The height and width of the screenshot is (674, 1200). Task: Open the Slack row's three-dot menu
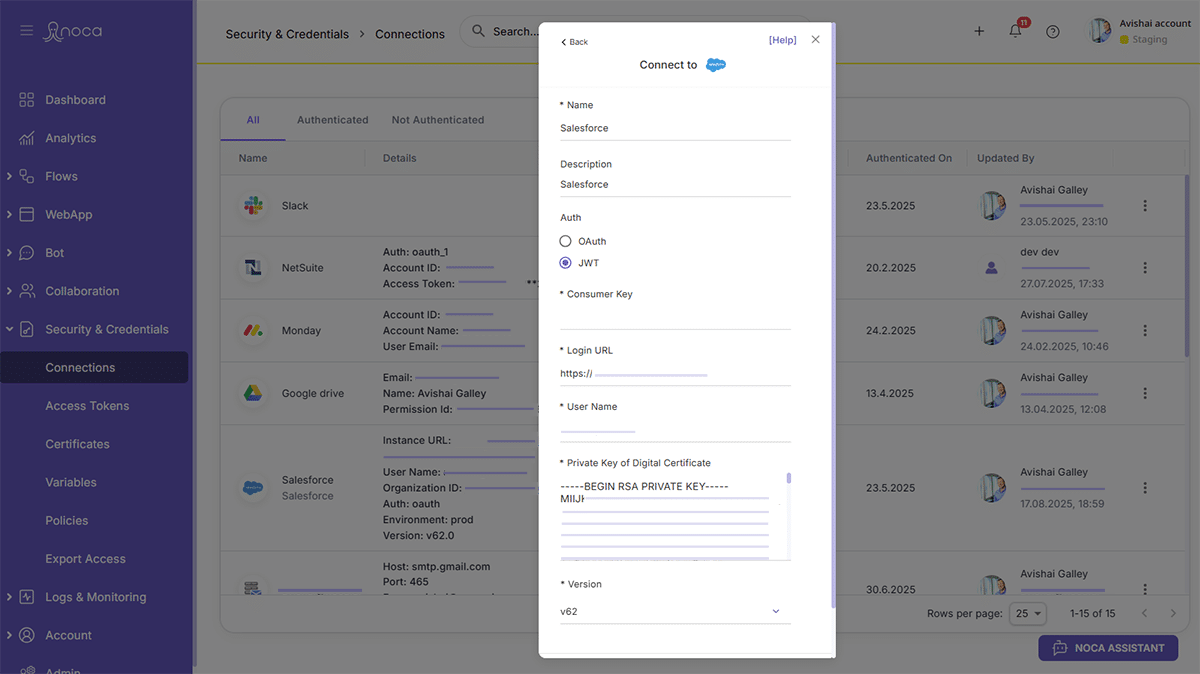coord(1145,206)
